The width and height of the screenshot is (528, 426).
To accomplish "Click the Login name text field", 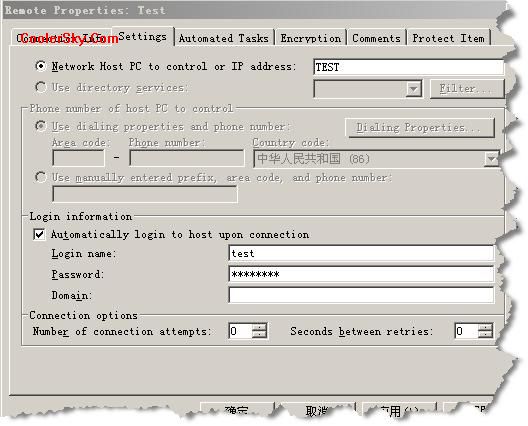I will (361, 253).
